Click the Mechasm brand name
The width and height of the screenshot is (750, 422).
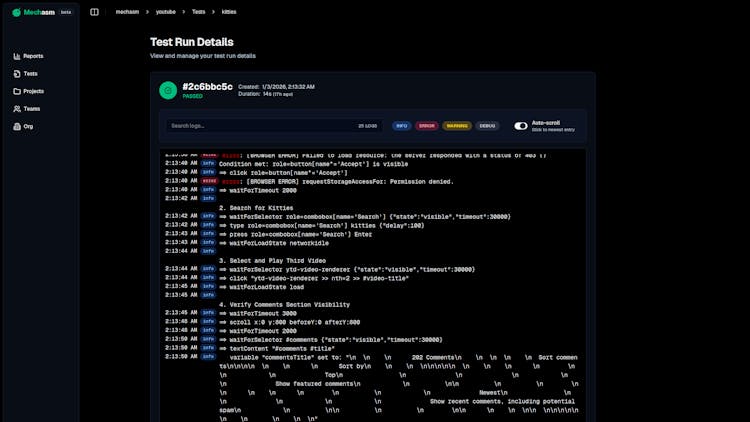click(39, 12)
